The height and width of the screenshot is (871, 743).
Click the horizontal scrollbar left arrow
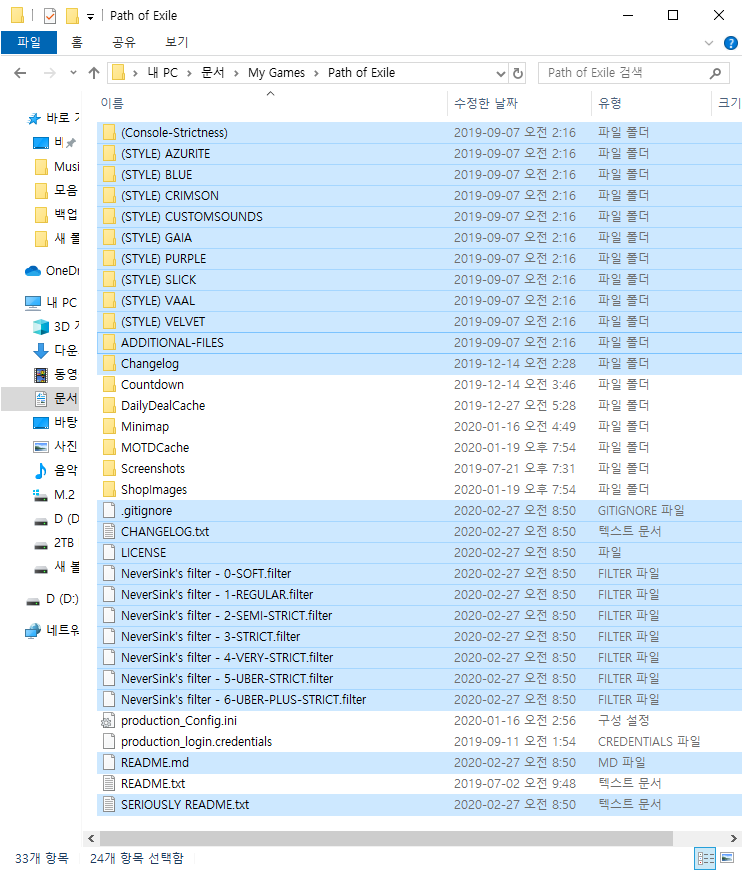tap(91, 838)
